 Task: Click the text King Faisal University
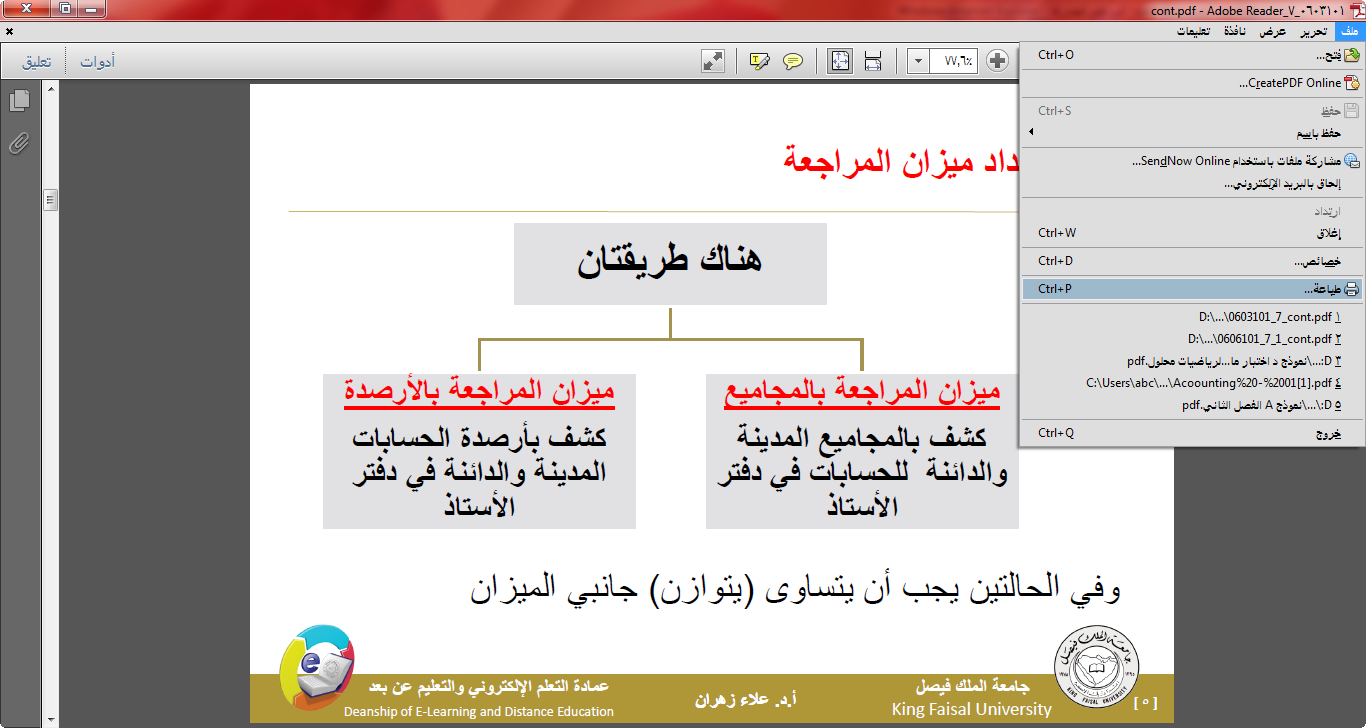coord(972,709)
